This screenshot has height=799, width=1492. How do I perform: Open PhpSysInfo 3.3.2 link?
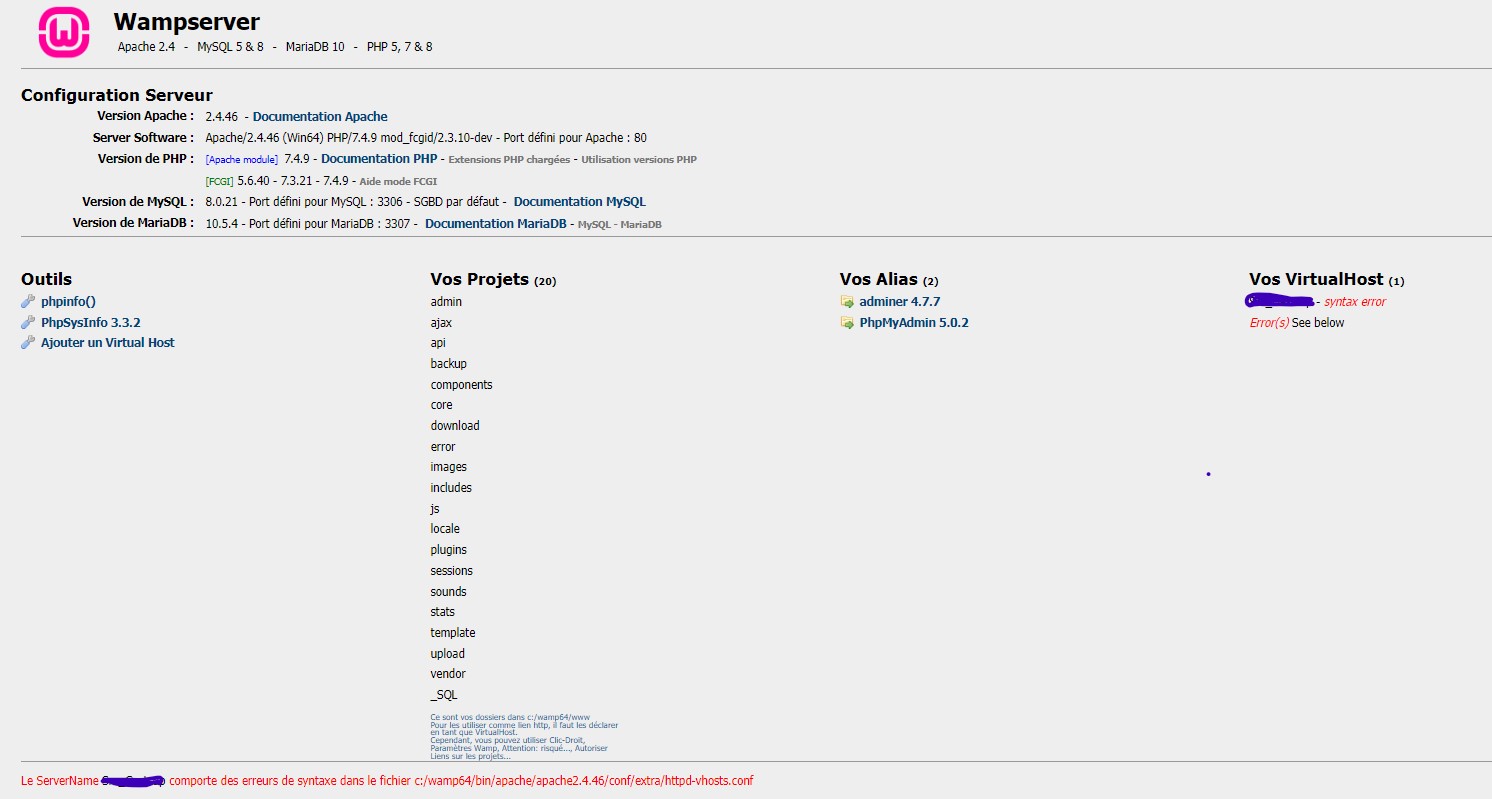(x=90, y=322)
